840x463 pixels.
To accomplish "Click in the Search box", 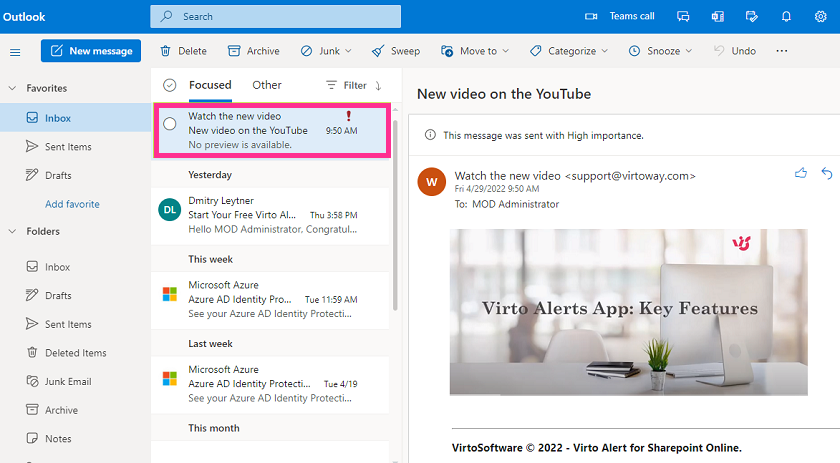I will coord(275,17).
